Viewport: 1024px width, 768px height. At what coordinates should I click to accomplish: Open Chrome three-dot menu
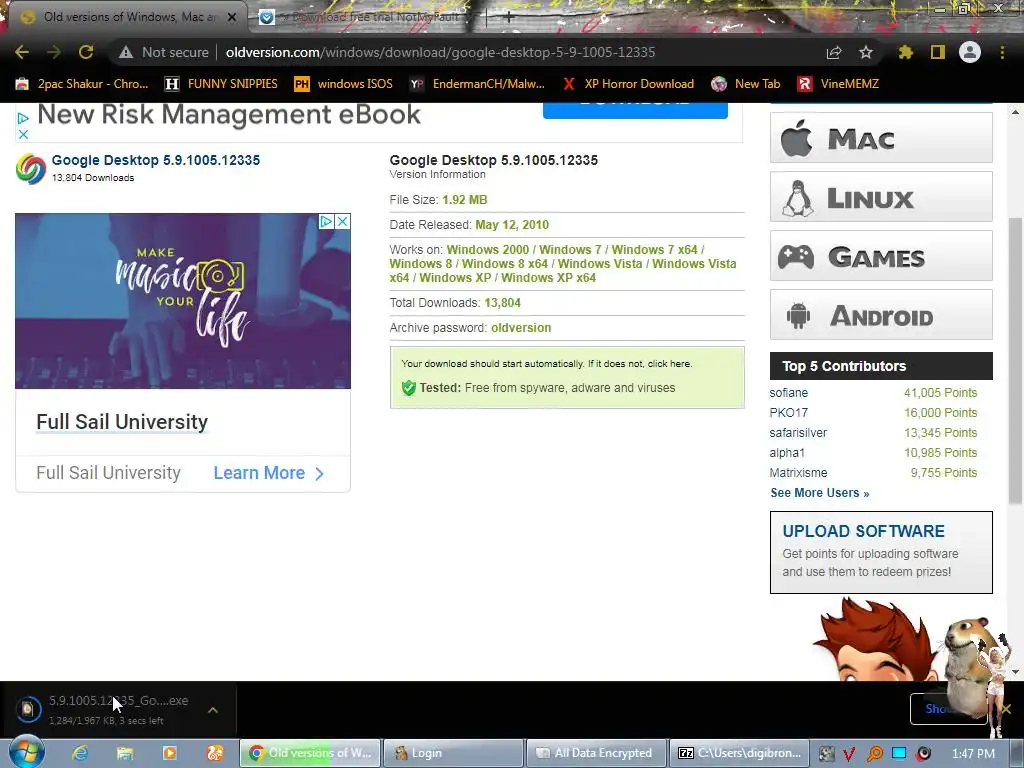1002,52
